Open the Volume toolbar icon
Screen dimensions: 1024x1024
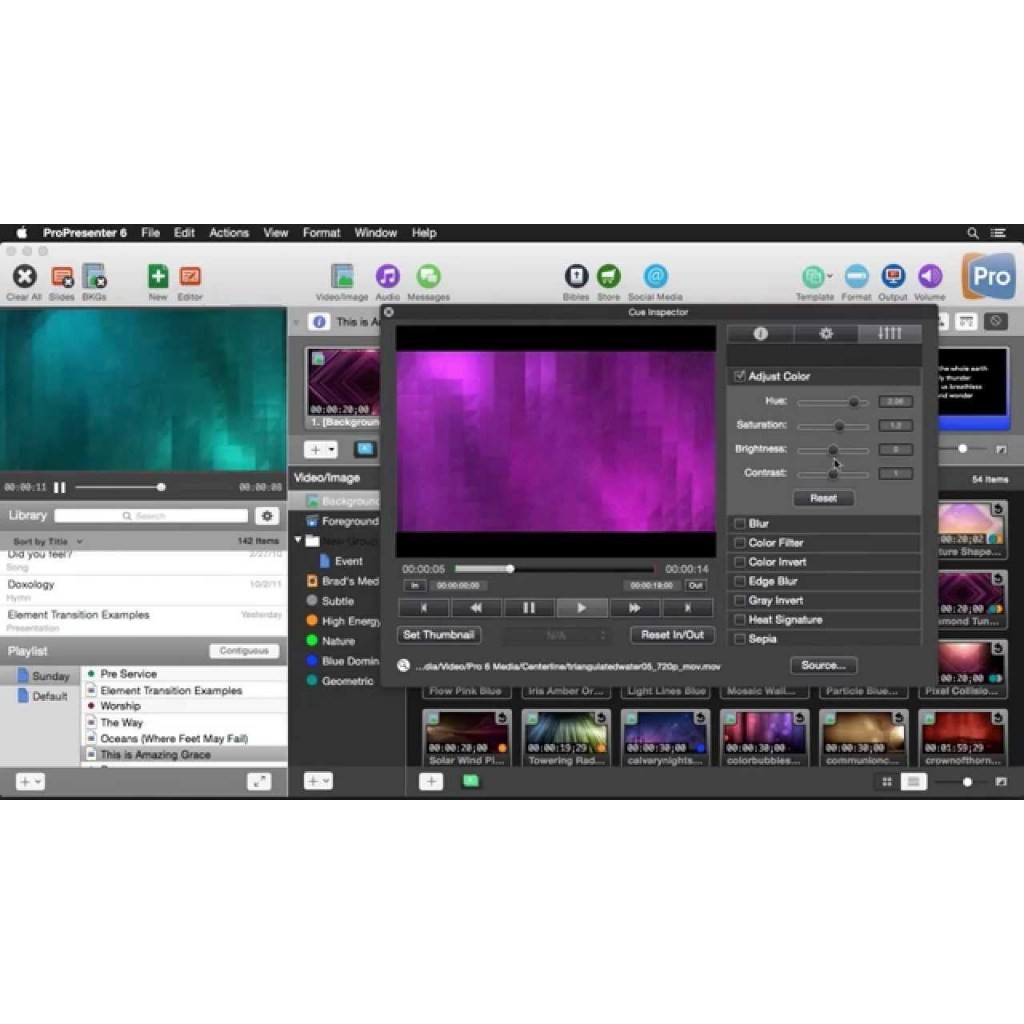click(929, 277)
